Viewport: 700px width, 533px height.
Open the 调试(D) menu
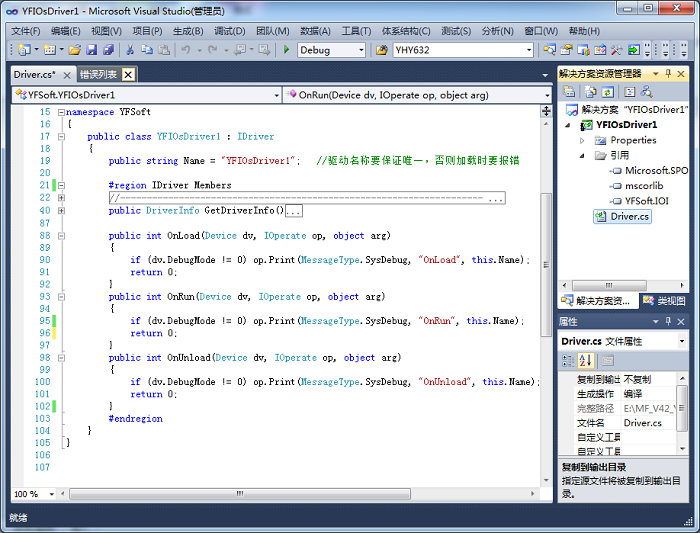pos(229,31)
